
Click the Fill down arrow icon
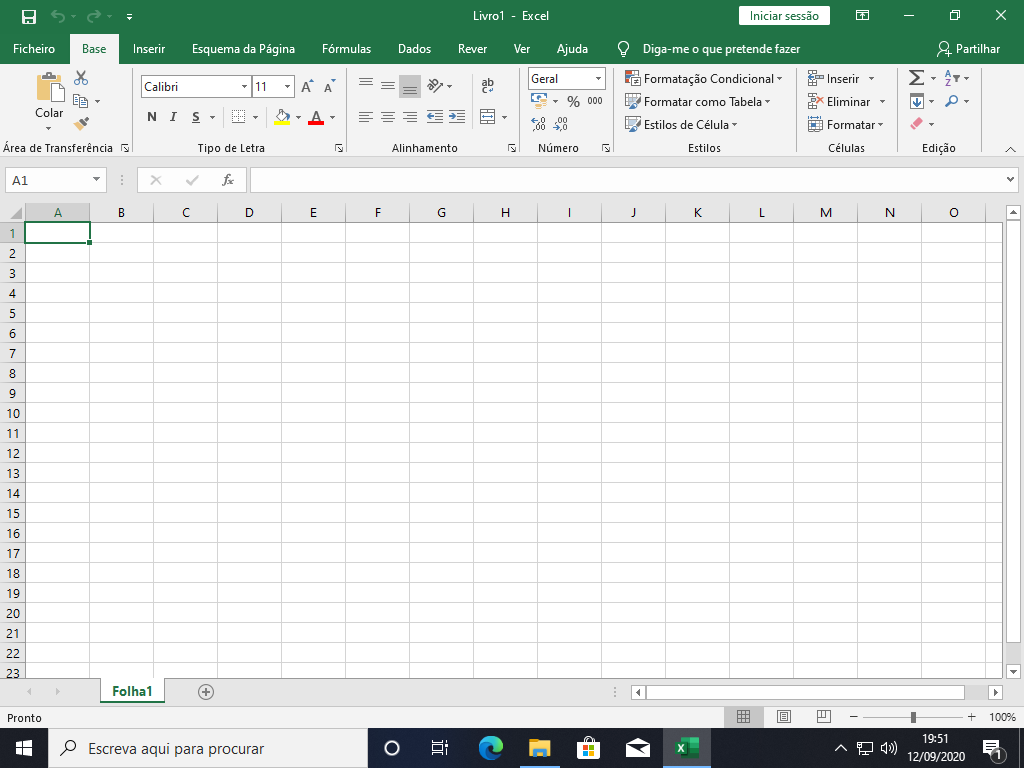(917, 101)
